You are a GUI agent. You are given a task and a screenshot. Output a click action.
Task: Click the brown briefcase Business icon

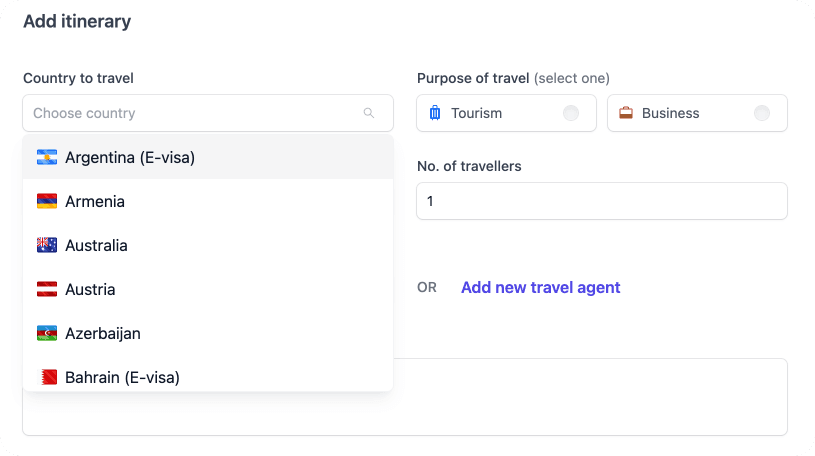click(626, 113)
